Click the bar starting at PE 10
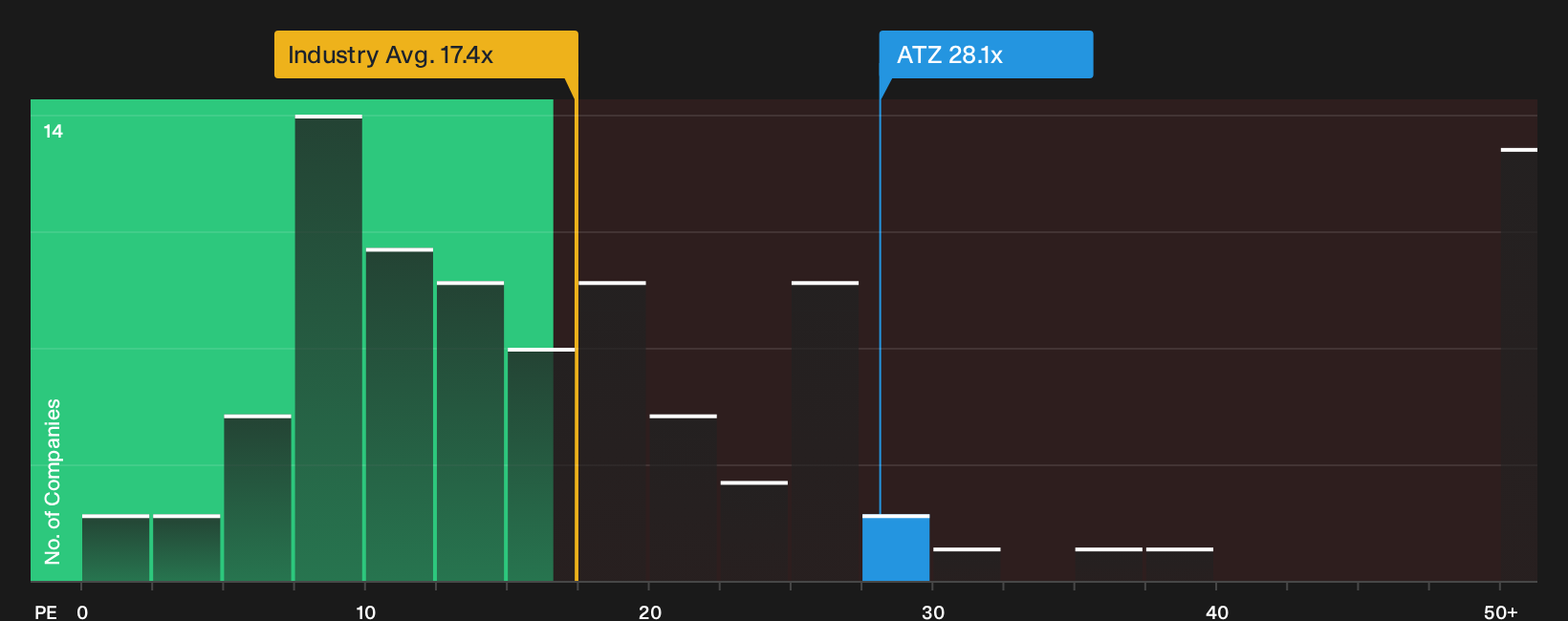 (x=400, y=415)
